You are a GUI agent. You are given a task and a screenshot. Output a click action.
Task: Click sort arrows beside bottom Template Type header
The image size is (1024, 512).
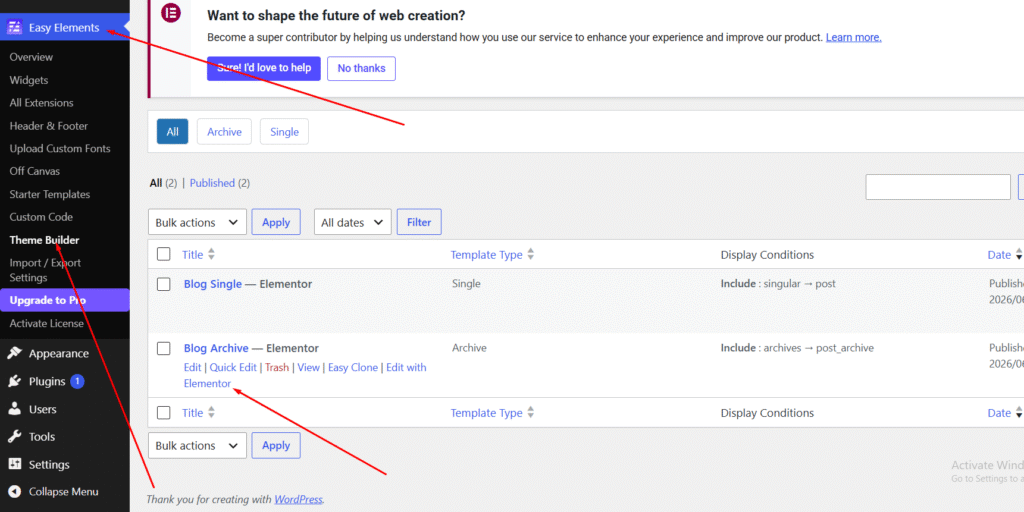pos(530,413)
